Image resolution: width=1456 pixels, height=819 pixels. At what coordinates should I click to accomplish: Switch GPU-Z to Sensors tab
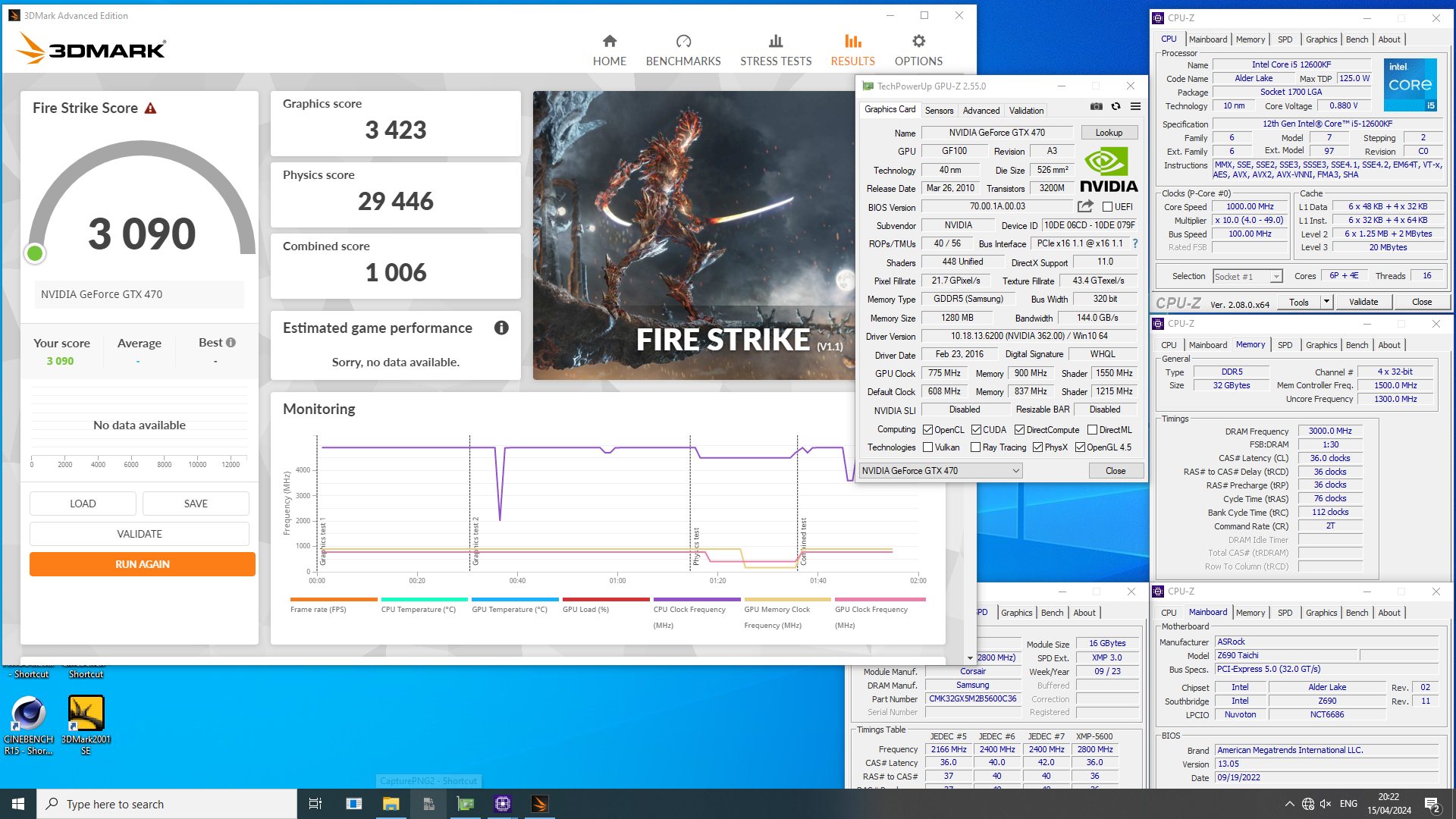coord(939,111)
